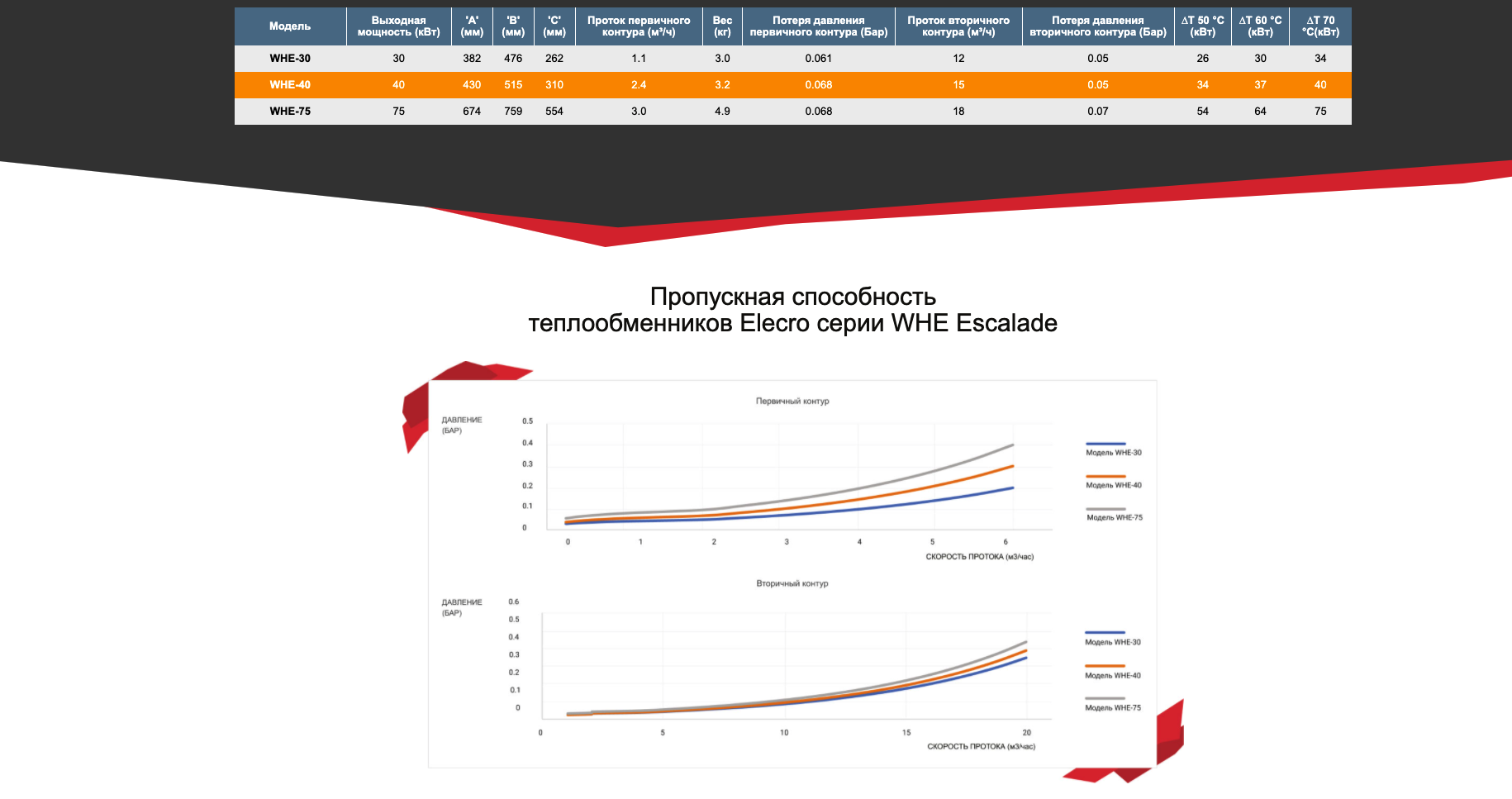Viewport: 1512px width, 799px height.
Task: Select the value 310 in WHE-40 row
Action: click(554, 85)
